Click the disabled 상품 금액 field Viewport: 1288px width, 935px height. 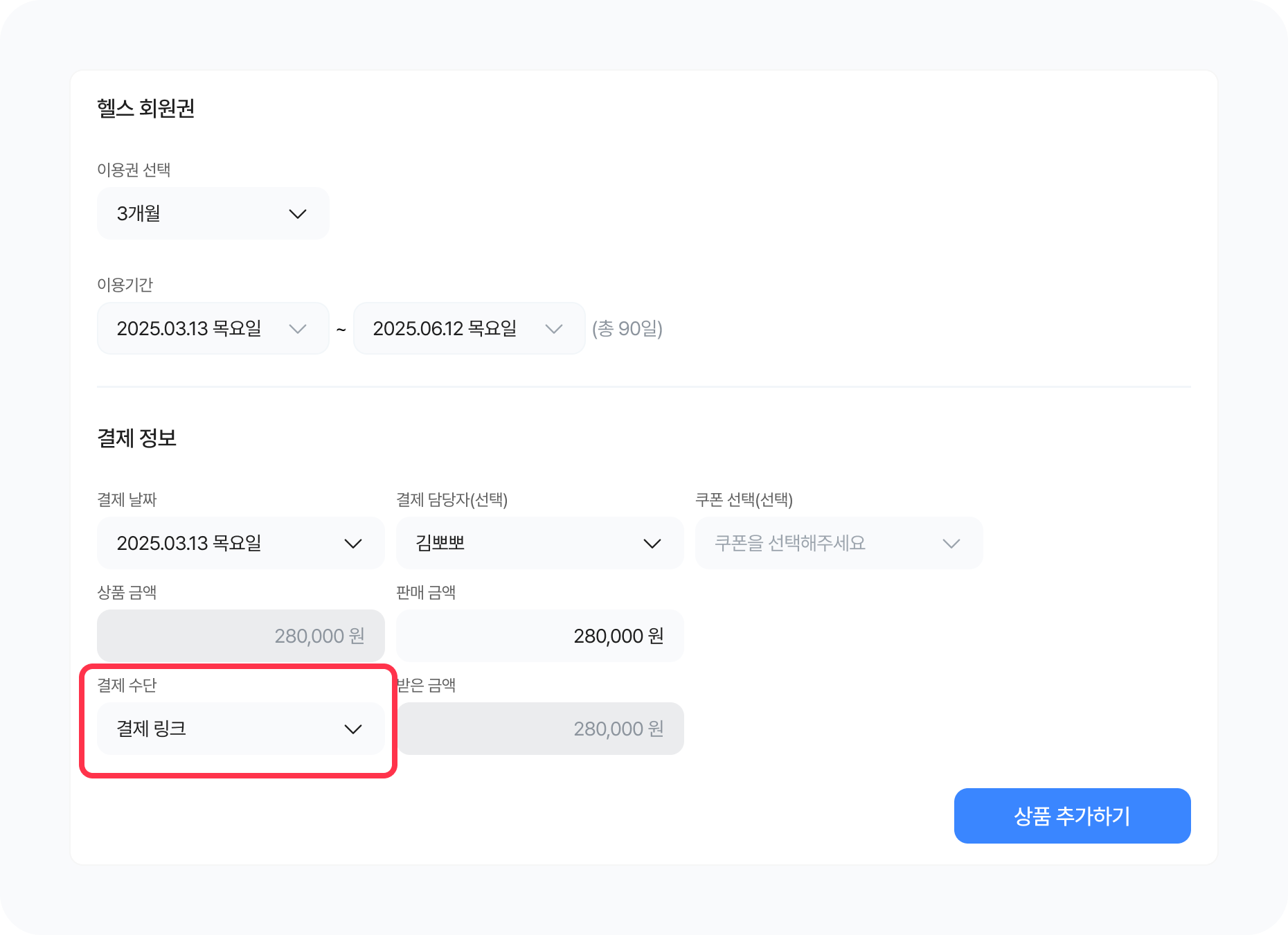tap(240, 636)
